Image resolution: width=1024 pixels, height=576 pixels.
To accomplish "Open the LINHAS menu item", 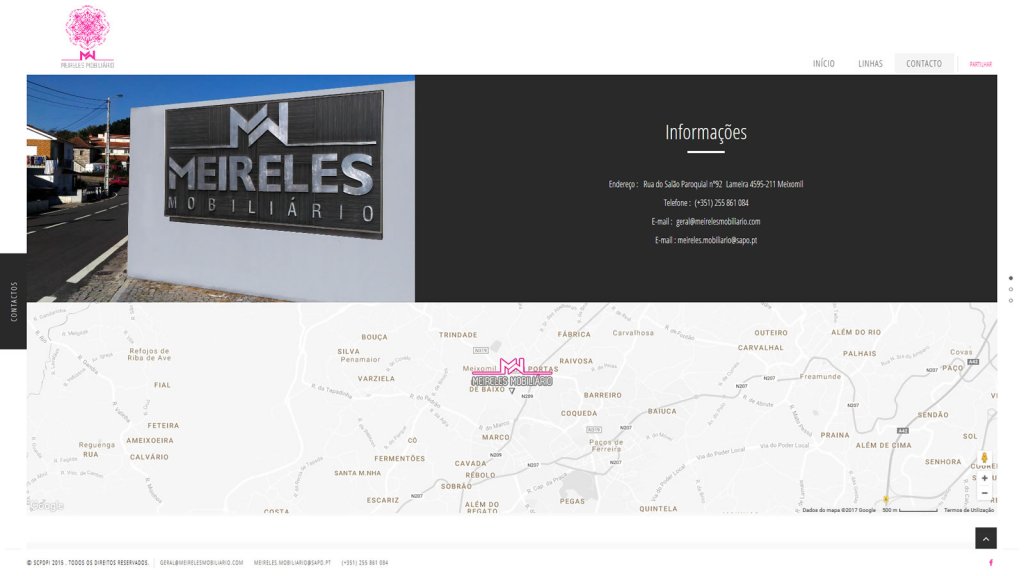I will click(870, 63).
